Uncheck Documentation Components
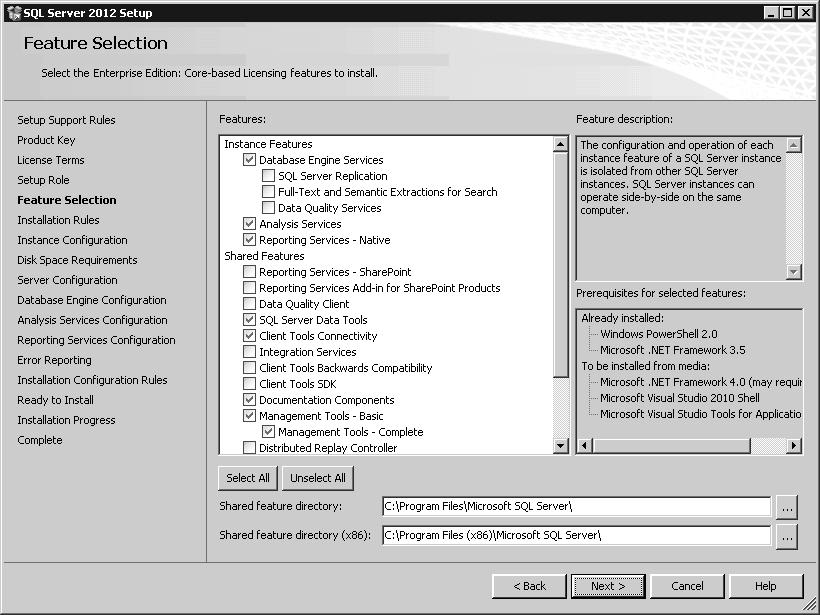This screenshot has height=615, width=820. [249, 400]
